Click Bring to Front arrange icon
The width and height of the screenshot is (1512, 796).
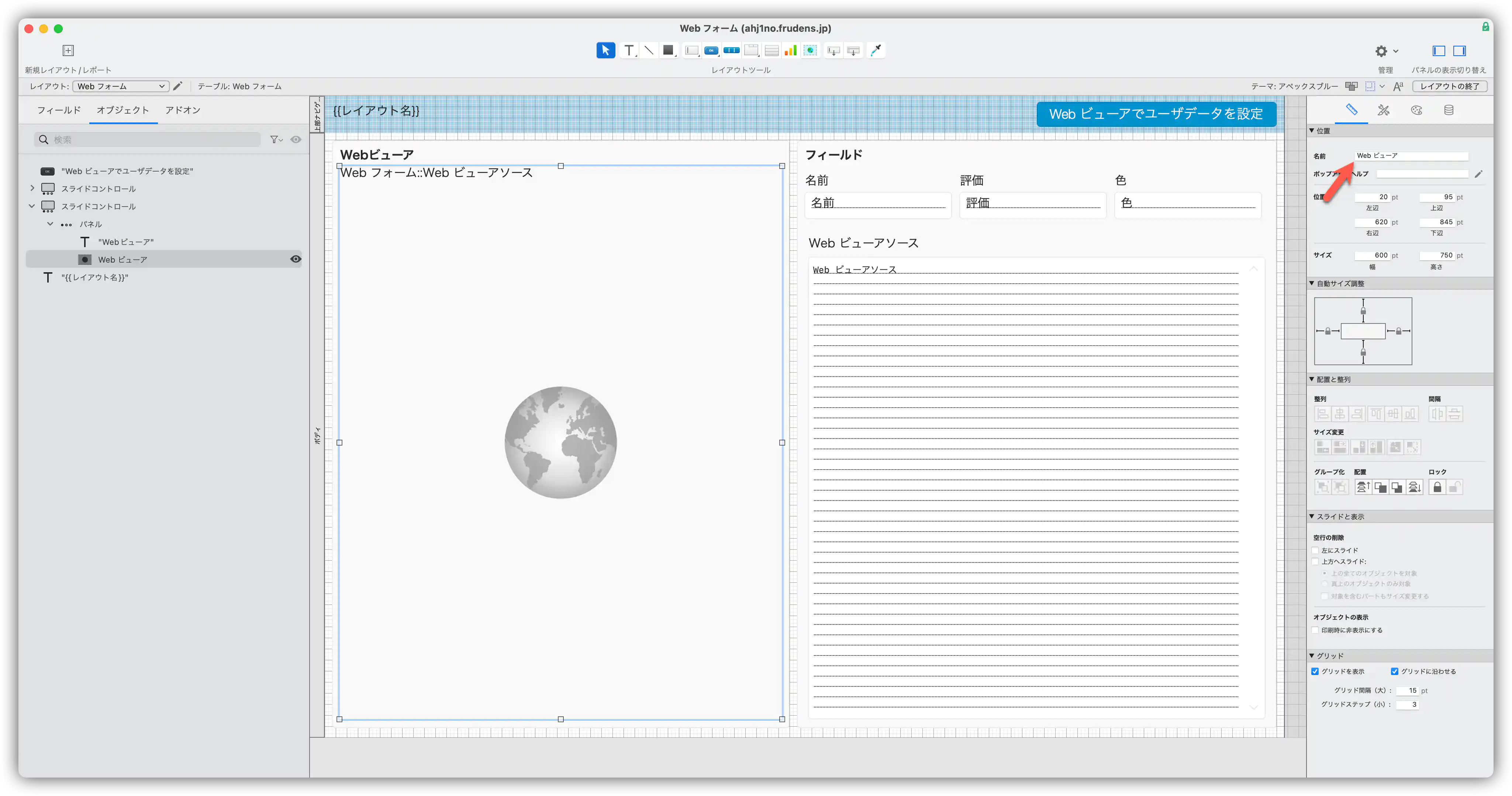pos(1363,487)
